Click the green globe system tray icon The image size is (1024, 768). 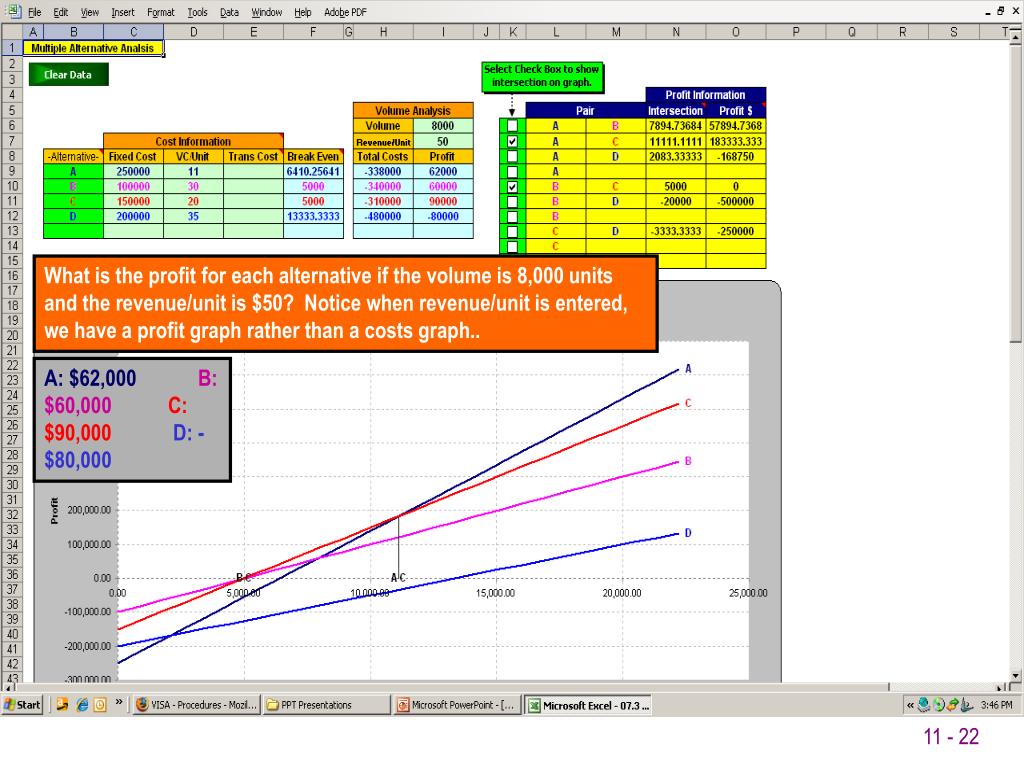point(938,705)
